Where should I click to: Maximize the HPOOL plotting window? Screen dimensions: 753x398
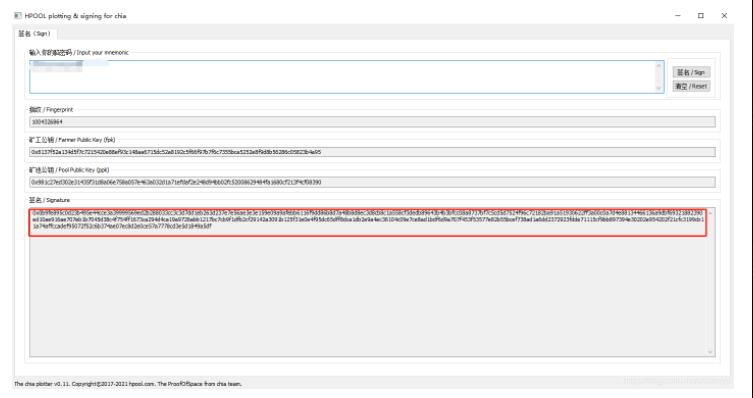[701, 16]
